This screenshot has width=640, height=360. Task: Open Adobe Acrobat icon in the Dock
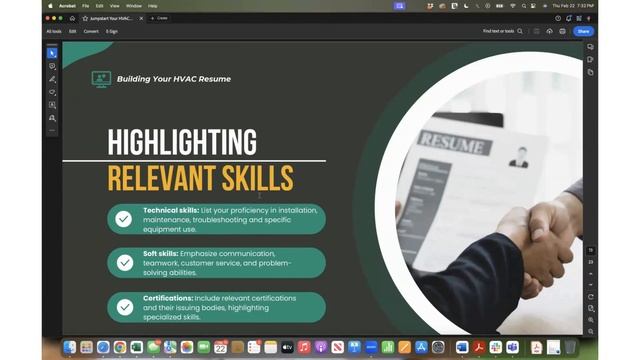pos(479,347)
